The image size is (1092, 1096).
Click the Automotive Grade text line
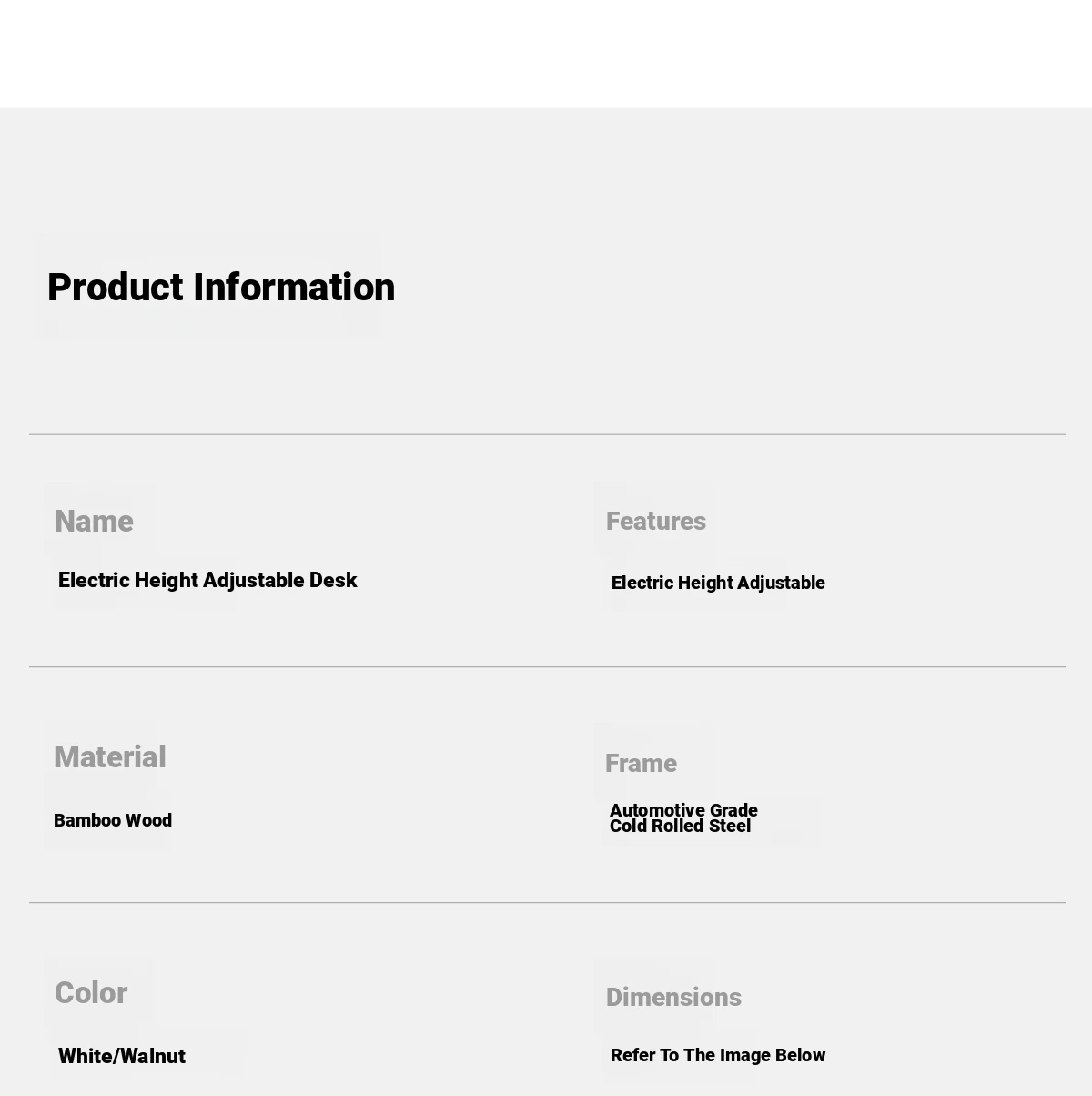683,810
